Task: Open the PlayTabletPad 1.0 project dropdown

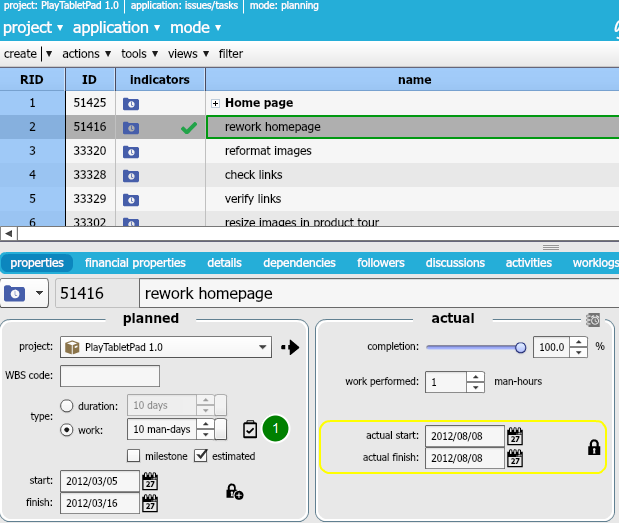Action: point(165,347)
